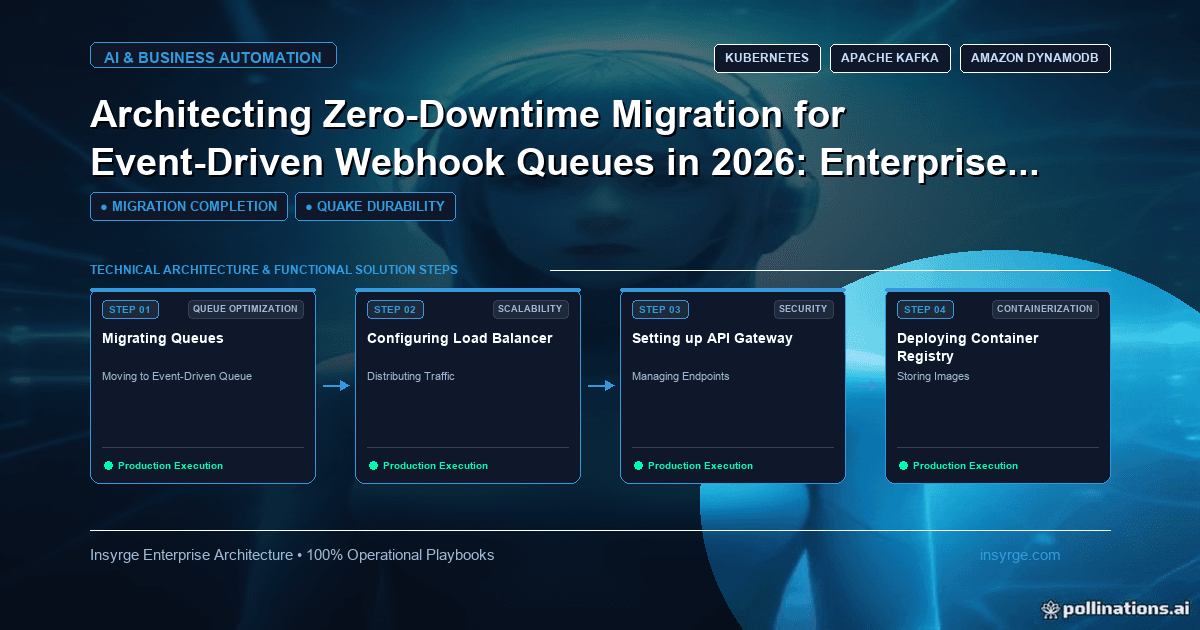Select the Amazon DynamoDB tag
1200x630 pixels.
[x=1035, y=58]
